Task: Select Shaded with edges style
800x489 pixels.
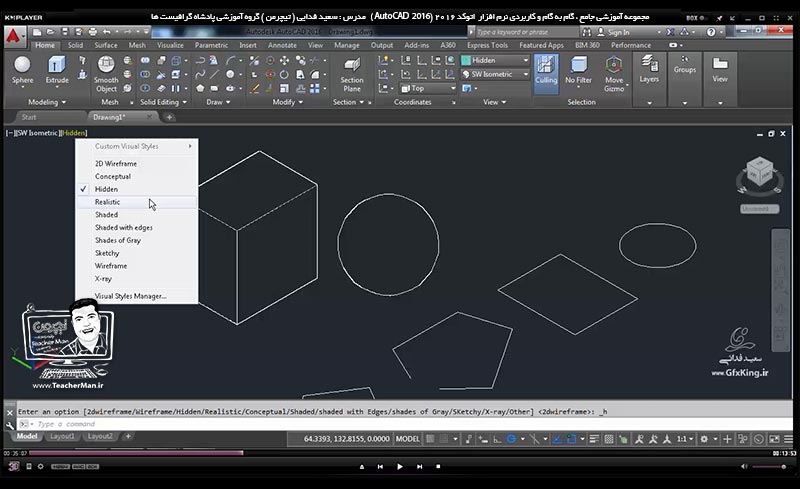Action: coord(137,228)
